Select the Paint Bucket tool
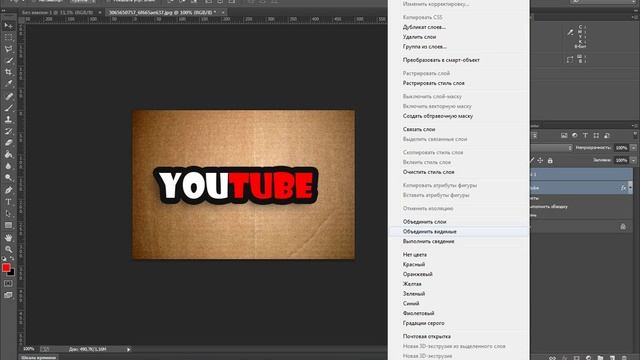640x360 pixels. 8,155
